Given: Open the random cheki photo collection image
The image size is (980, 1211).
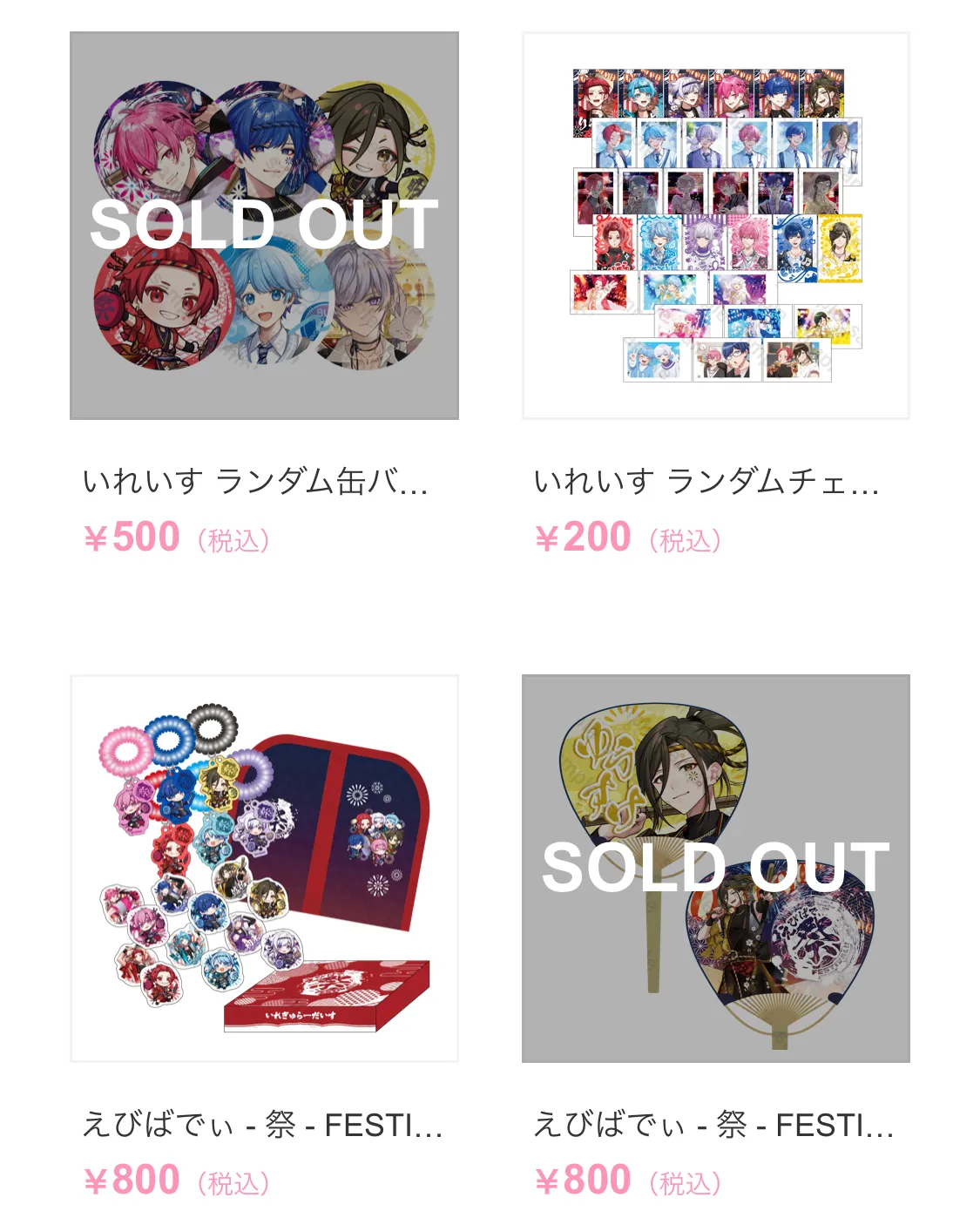Looking at the screenshot, I should click(x=715, y=226).
